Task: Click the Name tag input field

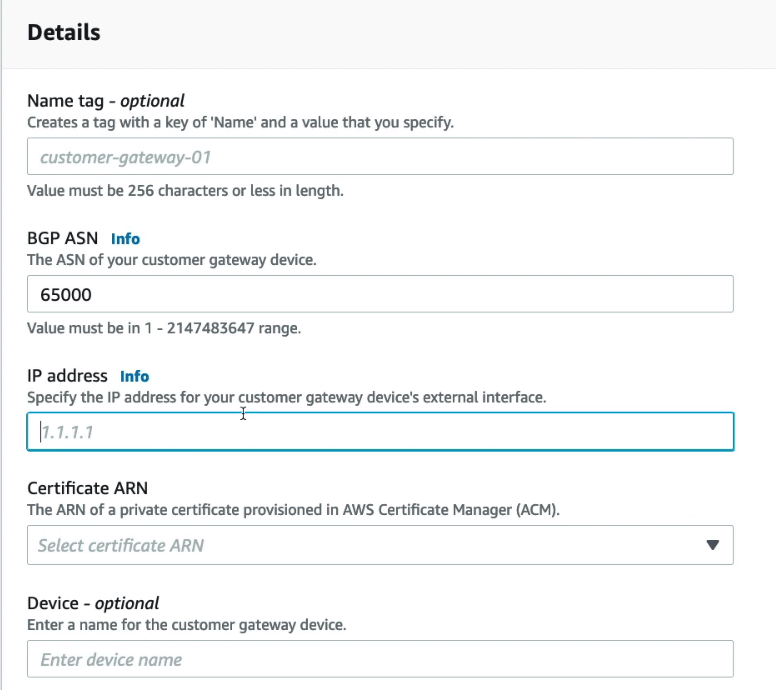Action: pyautogui.click(x=380, y=157)
